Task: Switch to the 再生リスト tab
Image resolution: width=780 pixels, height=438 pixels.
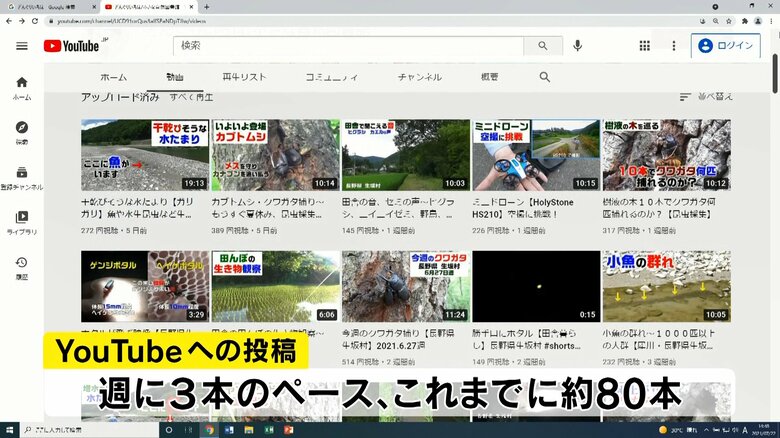Action: pos(243,77)
